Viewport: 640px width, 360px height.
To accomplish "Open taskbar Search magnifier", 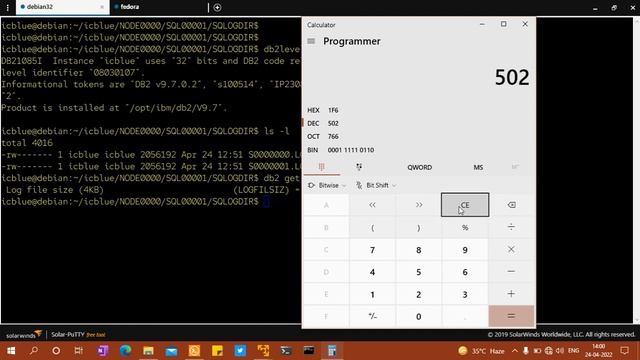I will 33,351.
